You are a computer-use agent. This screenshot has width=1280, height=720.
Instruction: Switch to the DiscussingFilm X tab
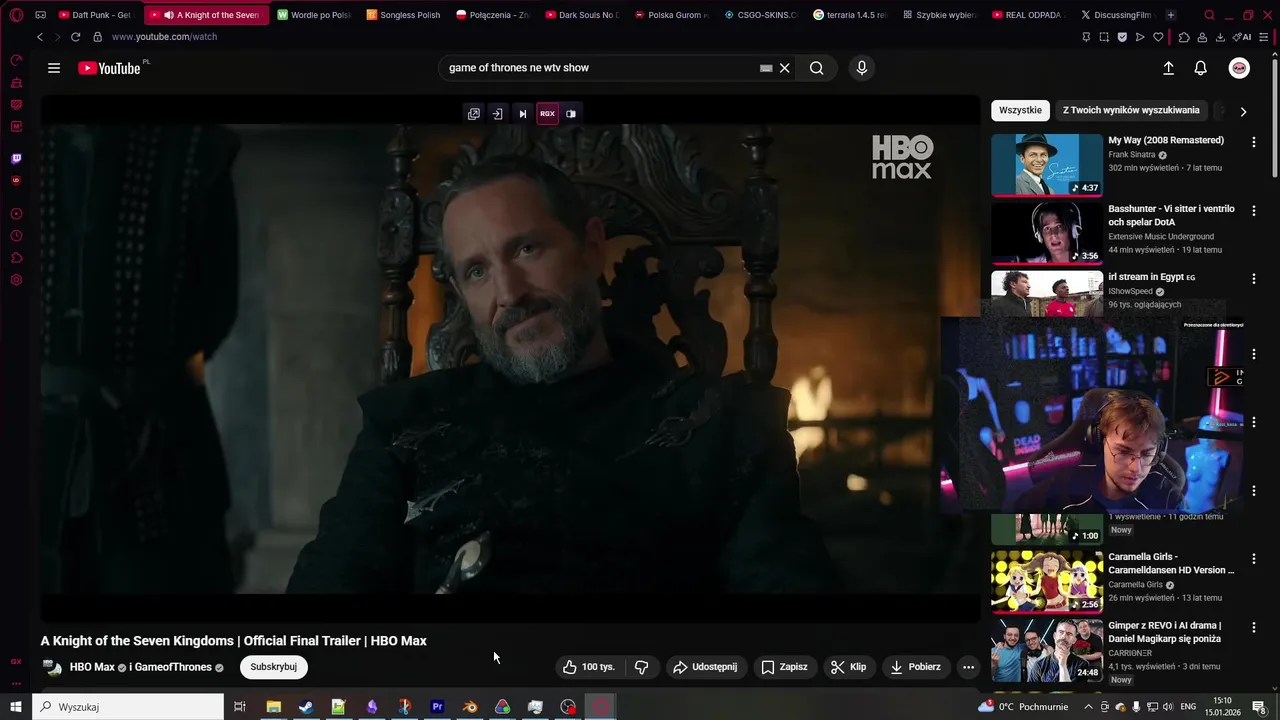pos(1117,15)
